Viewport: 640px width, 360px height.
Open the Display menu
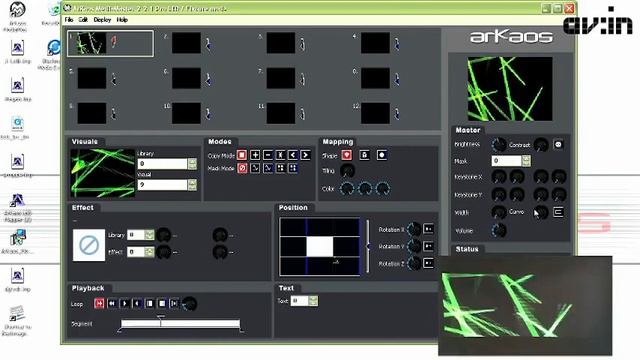(x=102, y=20)
